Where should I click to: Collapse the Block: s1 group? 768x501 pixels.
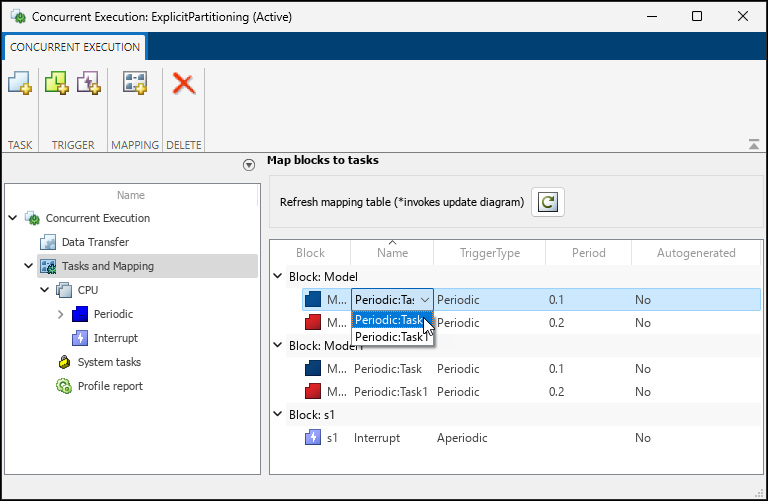(277, 414)
